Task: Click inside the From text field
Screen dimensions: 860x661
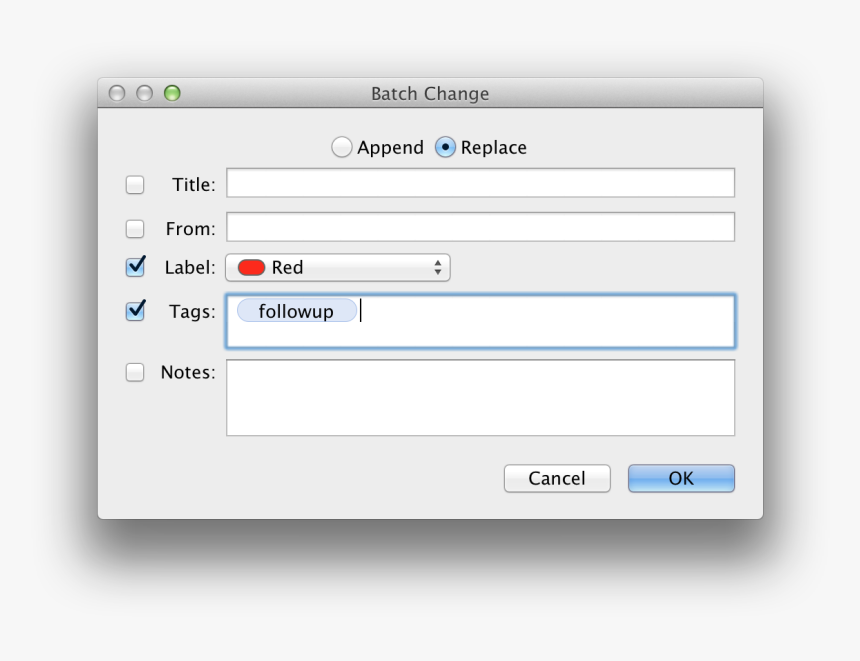Action: pyautogui.click(x=480, y=227)
